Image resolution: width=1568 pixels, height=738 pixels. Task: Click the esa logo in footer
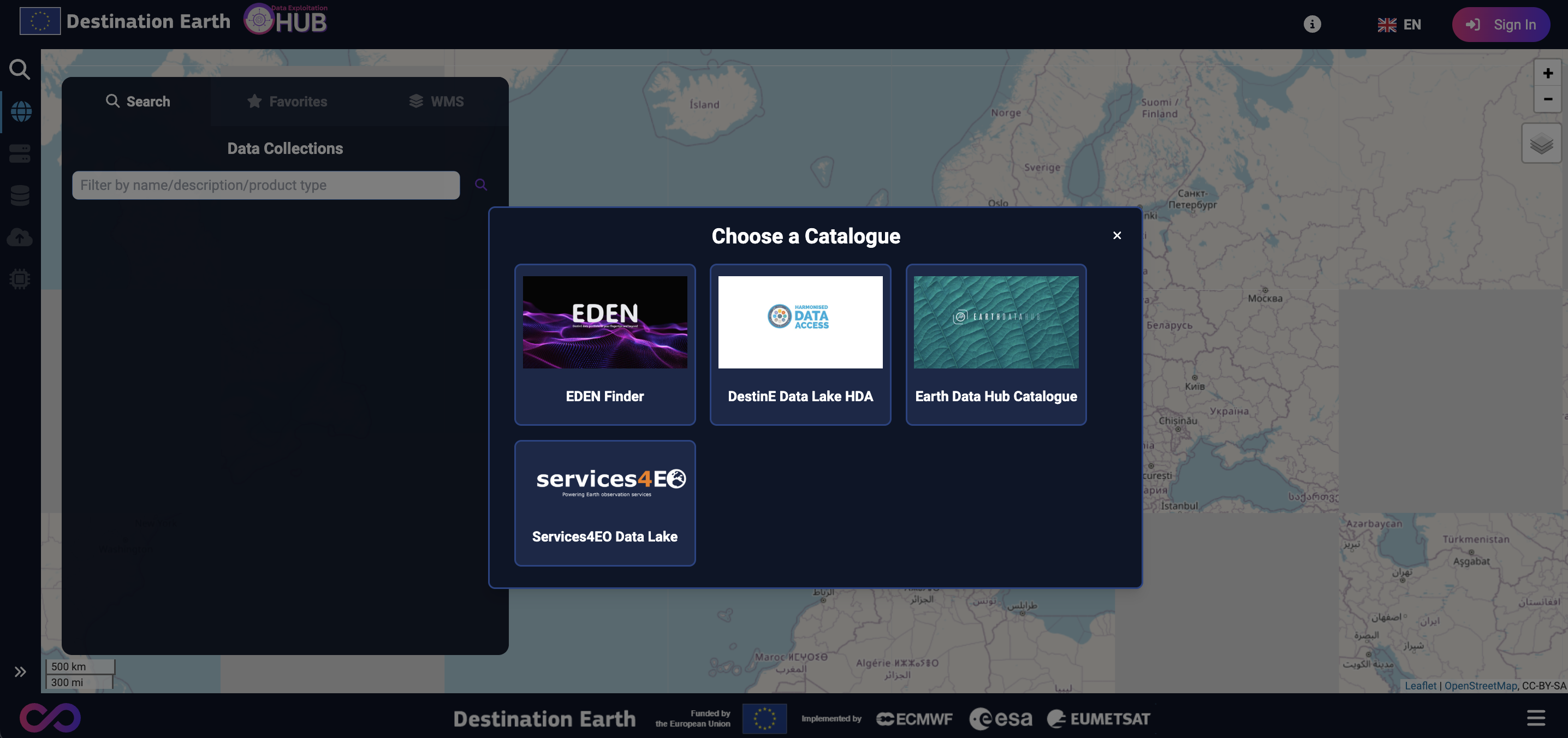click(1001, 718)
